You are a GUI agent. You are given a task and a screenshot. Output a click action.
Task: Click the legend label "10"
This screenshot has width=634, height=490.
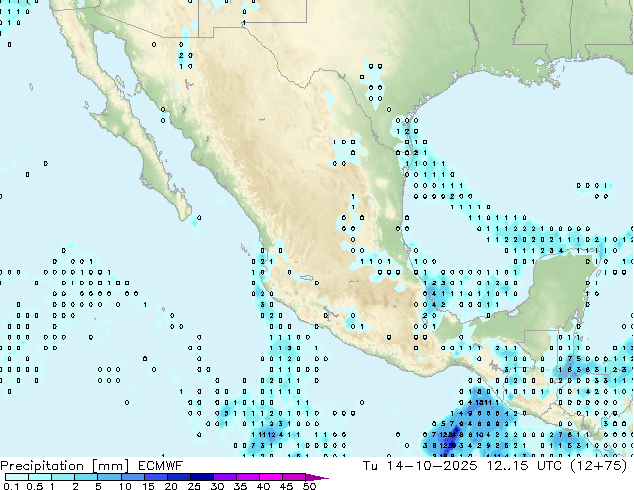click(x=125, y=486)
